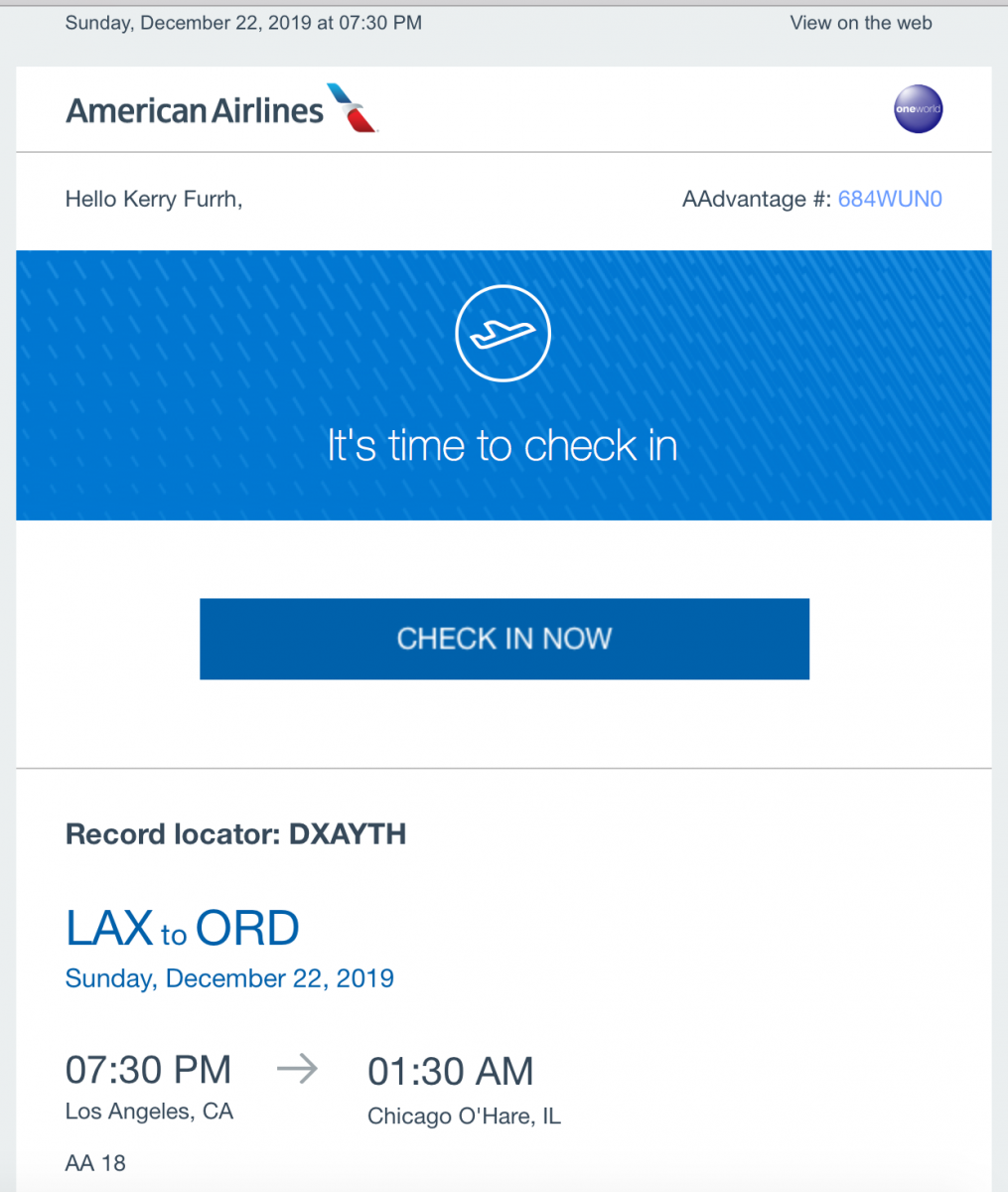Click the Chicago O'Hare, IL arrival city

464,1117
